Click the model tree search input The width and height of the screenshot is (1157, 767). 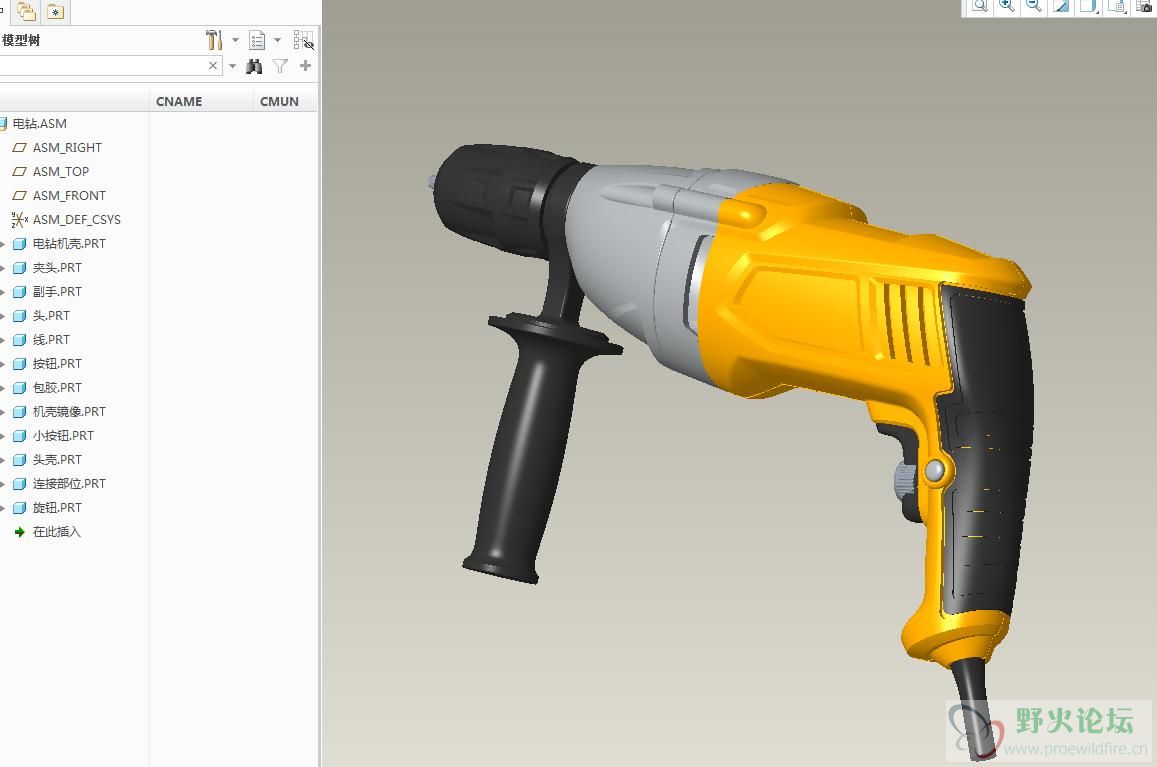(100, 66)
